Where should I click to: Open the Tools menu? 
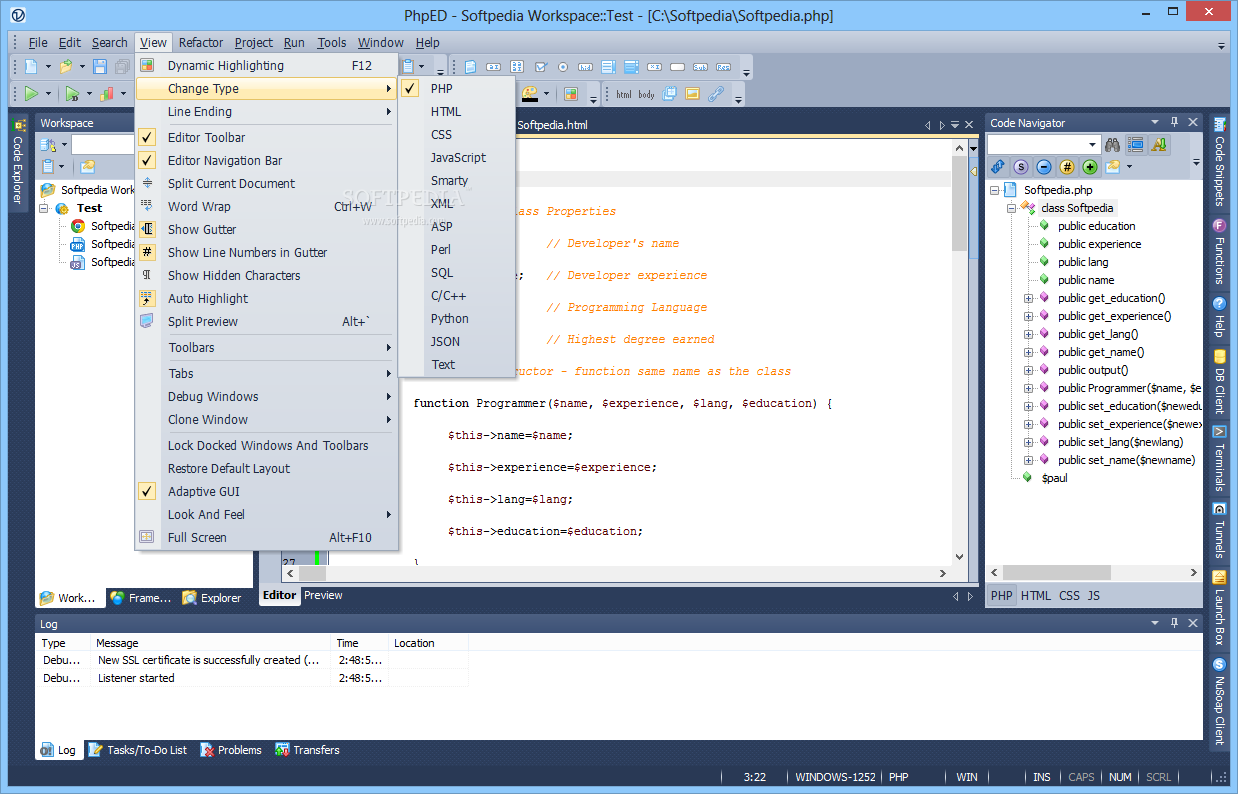tap(331, 42)
